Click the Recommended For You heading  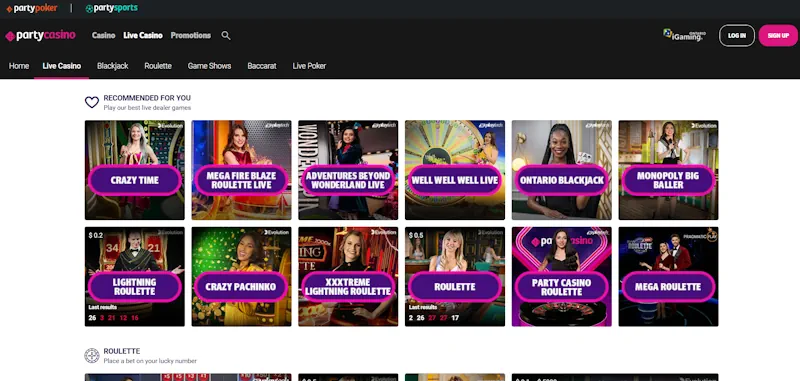point(147,98)
